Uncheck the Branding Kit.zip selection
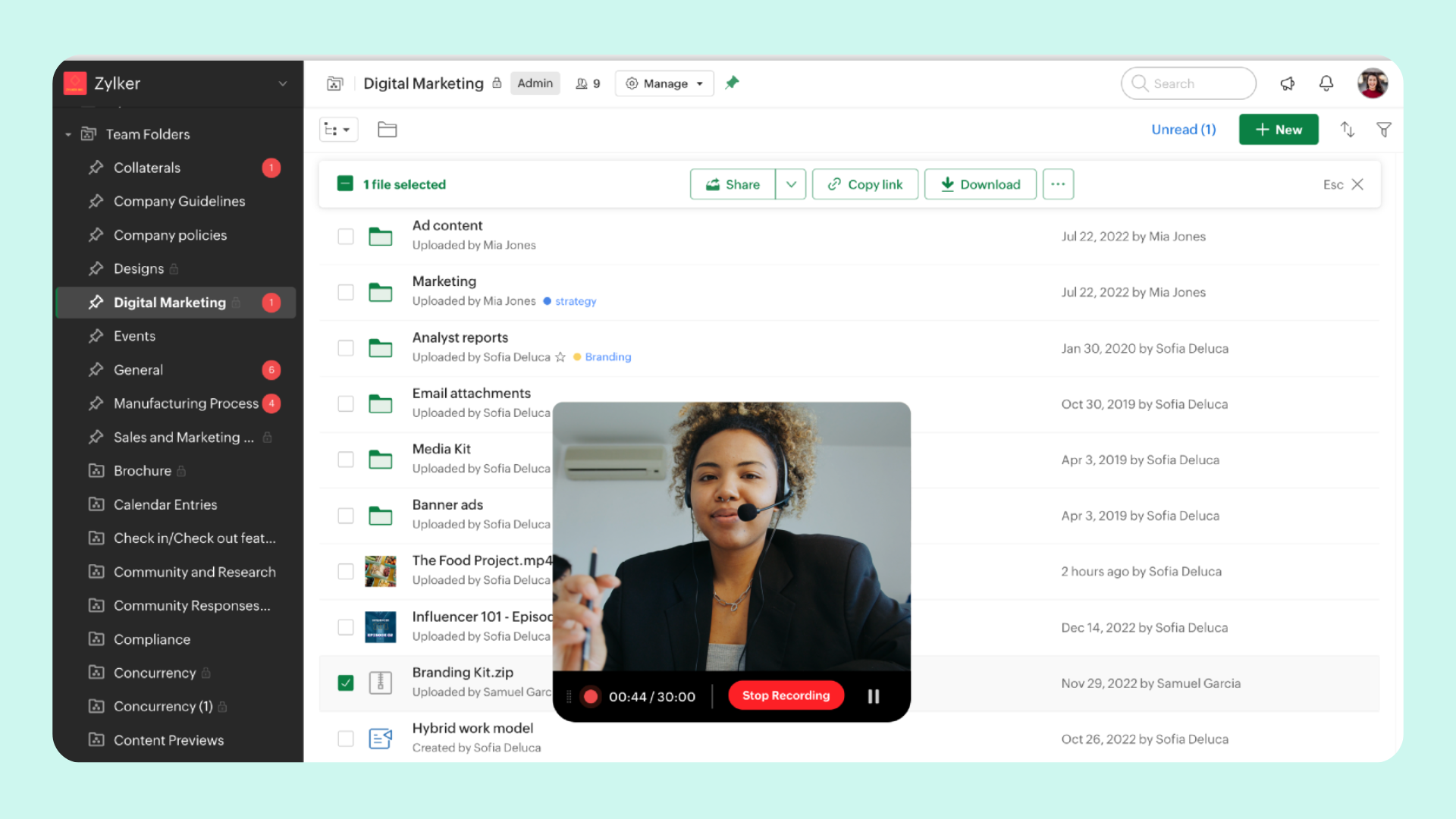Viewport: 1456px width, 819px height. [x=346, y=682]
